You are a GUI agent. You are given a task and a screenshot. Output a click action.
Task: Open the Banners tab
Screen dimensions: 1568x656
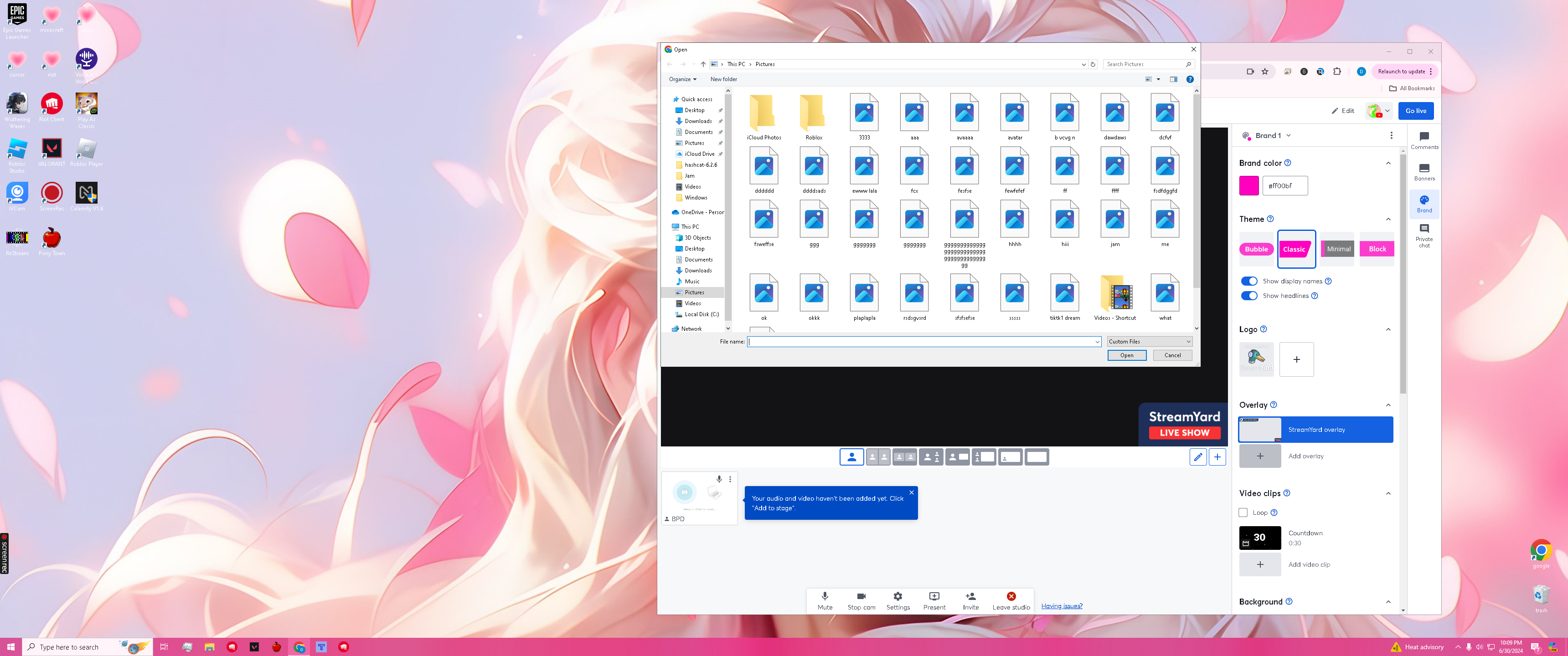(x=1424, y=172)
